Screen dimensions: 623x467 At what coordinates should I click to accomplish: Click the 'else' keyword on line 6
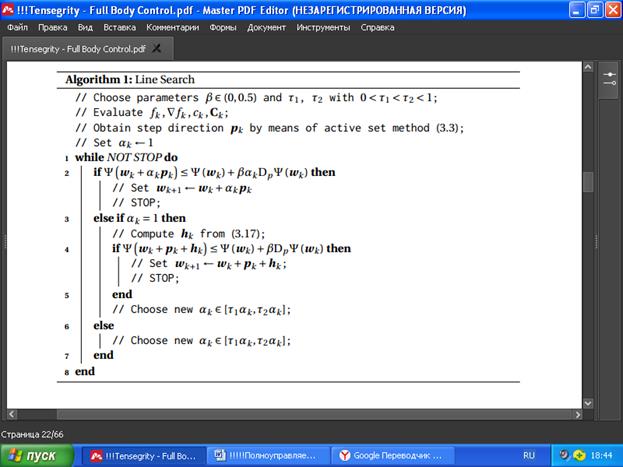[x=104, y=326]
